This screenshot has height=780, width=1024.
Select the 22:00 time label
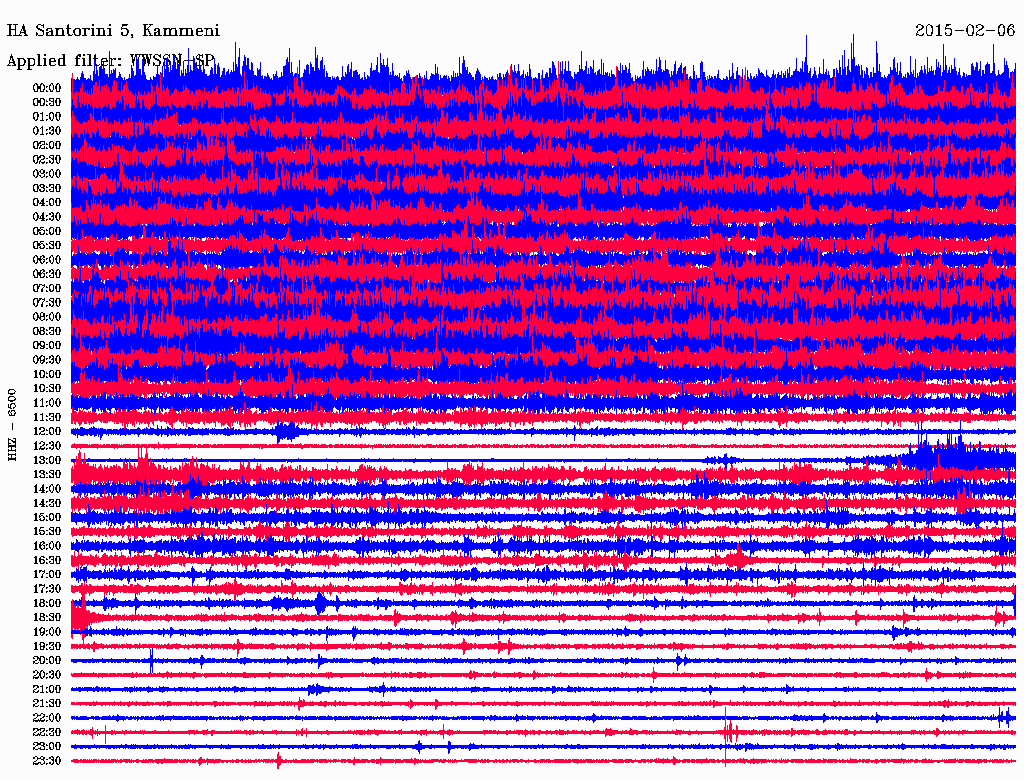tap(47, 719)
